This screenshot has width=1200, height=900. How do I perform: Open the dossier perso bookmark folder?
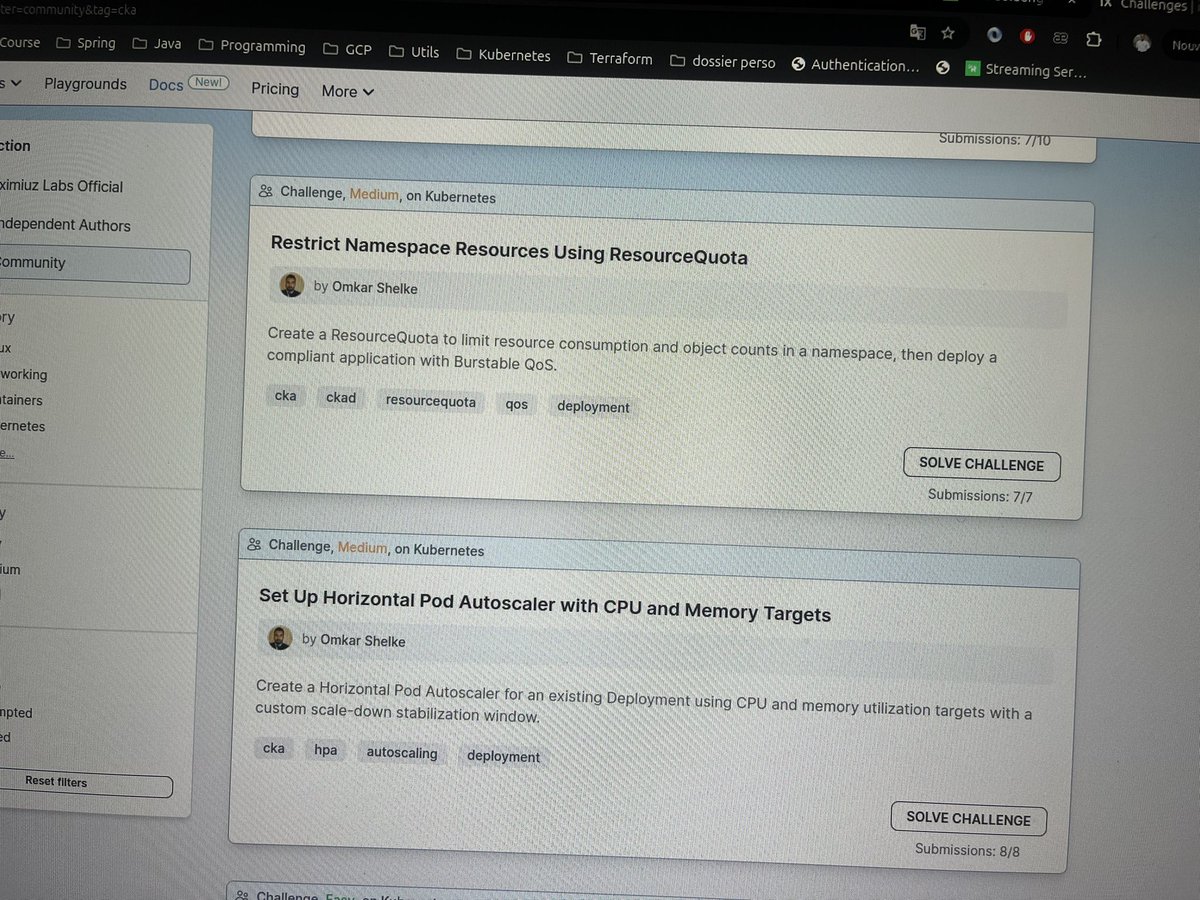tap(722, 62)
